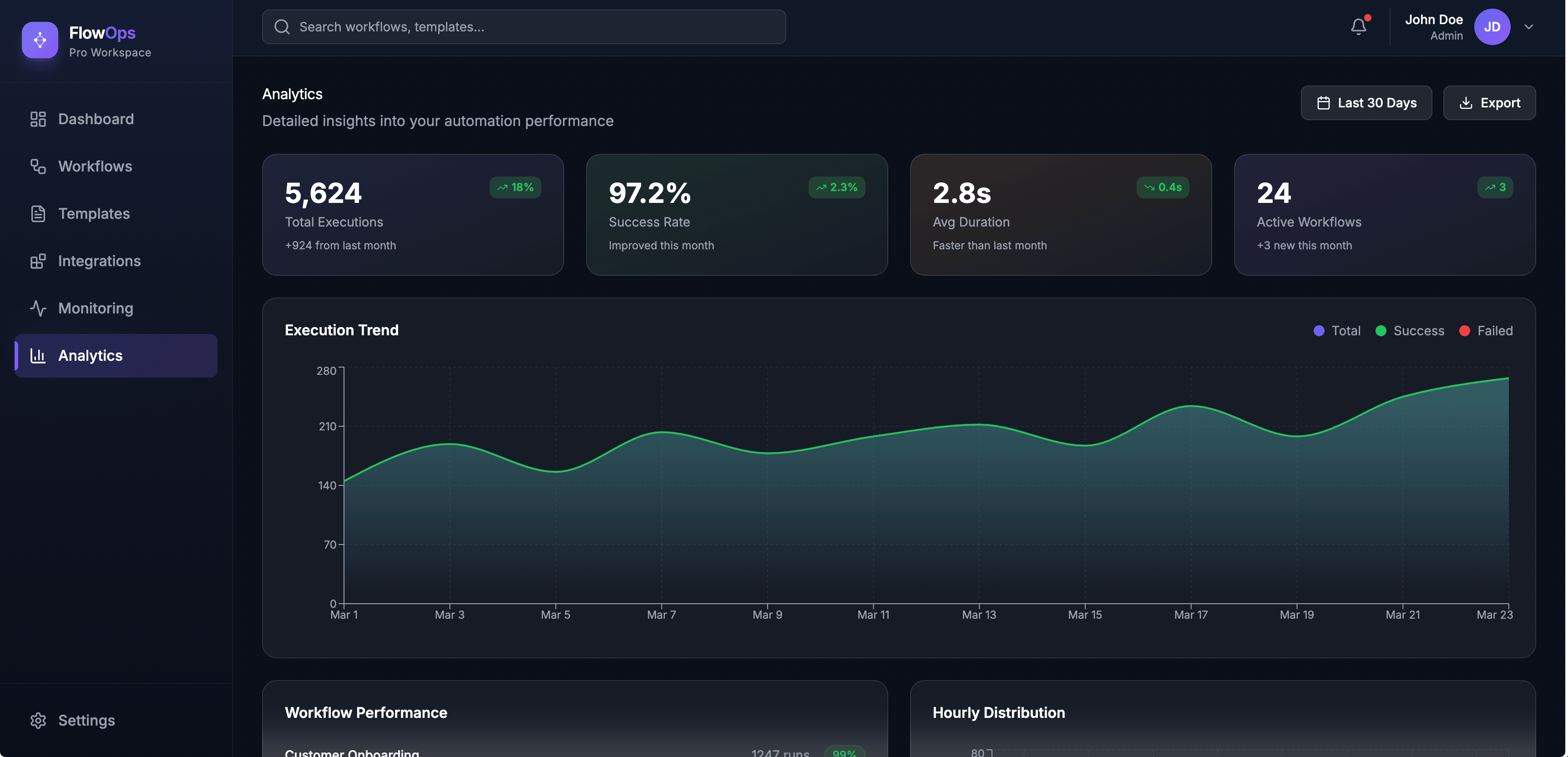Image resolution: width=1568 pixels, height=757 pixels.
Task: Click inside the workflows search field
Action: [x=523, y=26]
